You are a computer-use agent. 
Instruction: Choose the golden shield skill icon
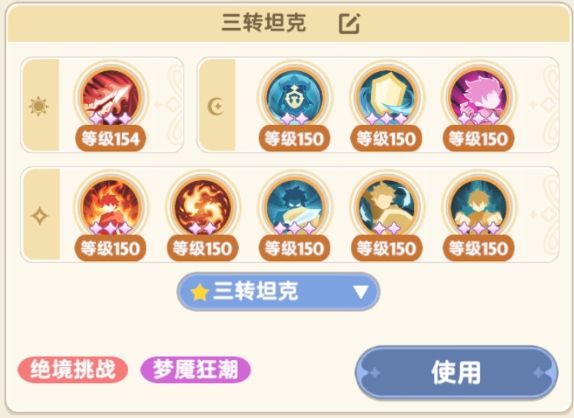(x=387, y=97)
